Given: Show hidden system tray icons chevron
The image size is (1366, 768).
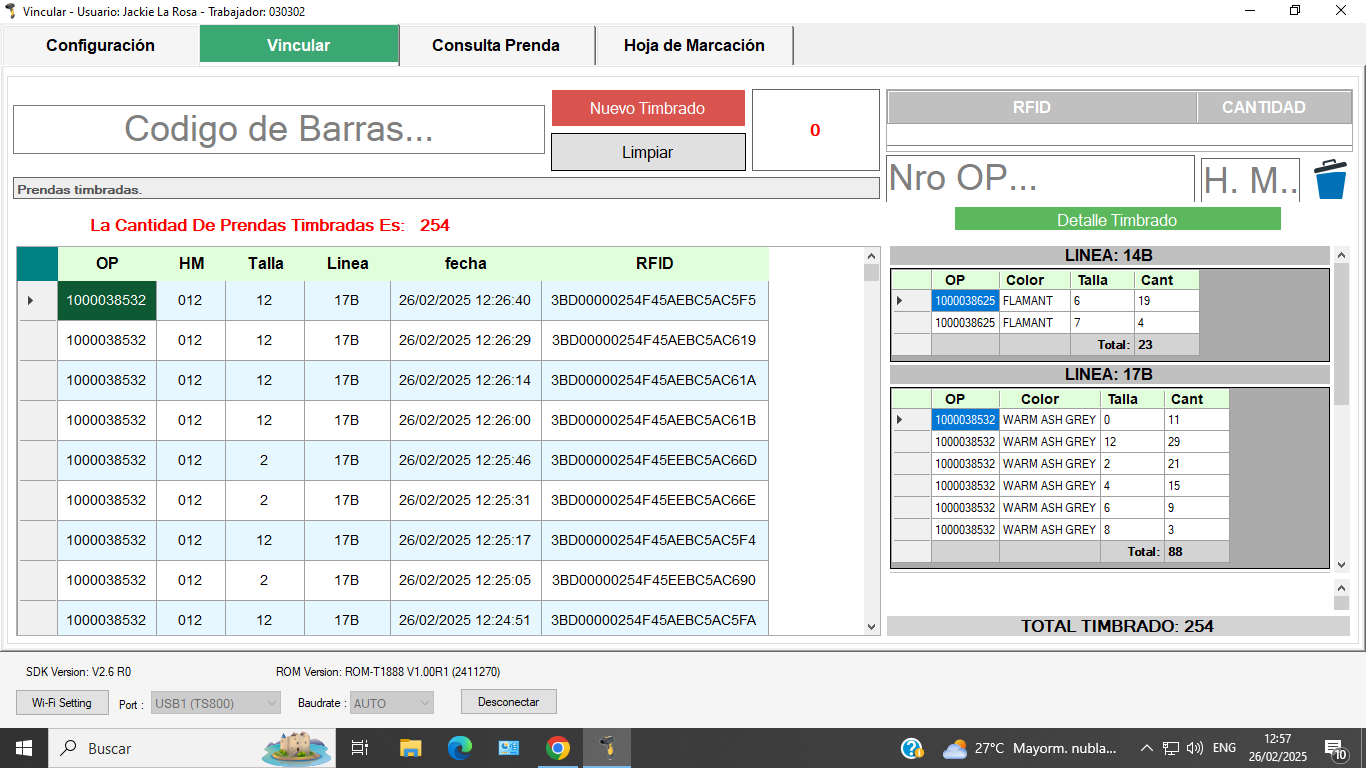Looking at the screenshot, I should click(x=1146, y=748).
